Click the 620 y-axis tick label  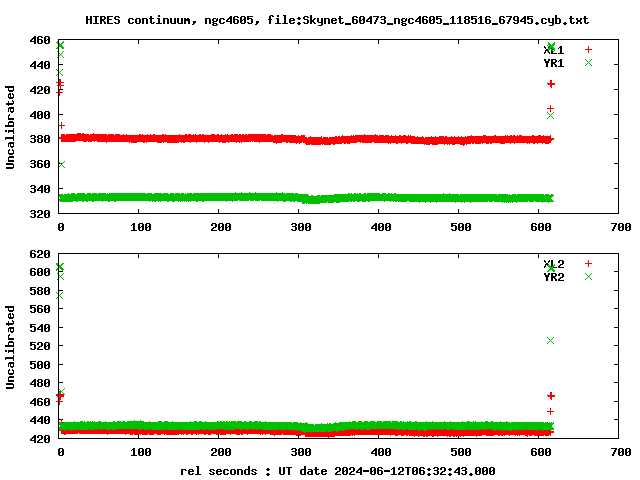point(40,254)
